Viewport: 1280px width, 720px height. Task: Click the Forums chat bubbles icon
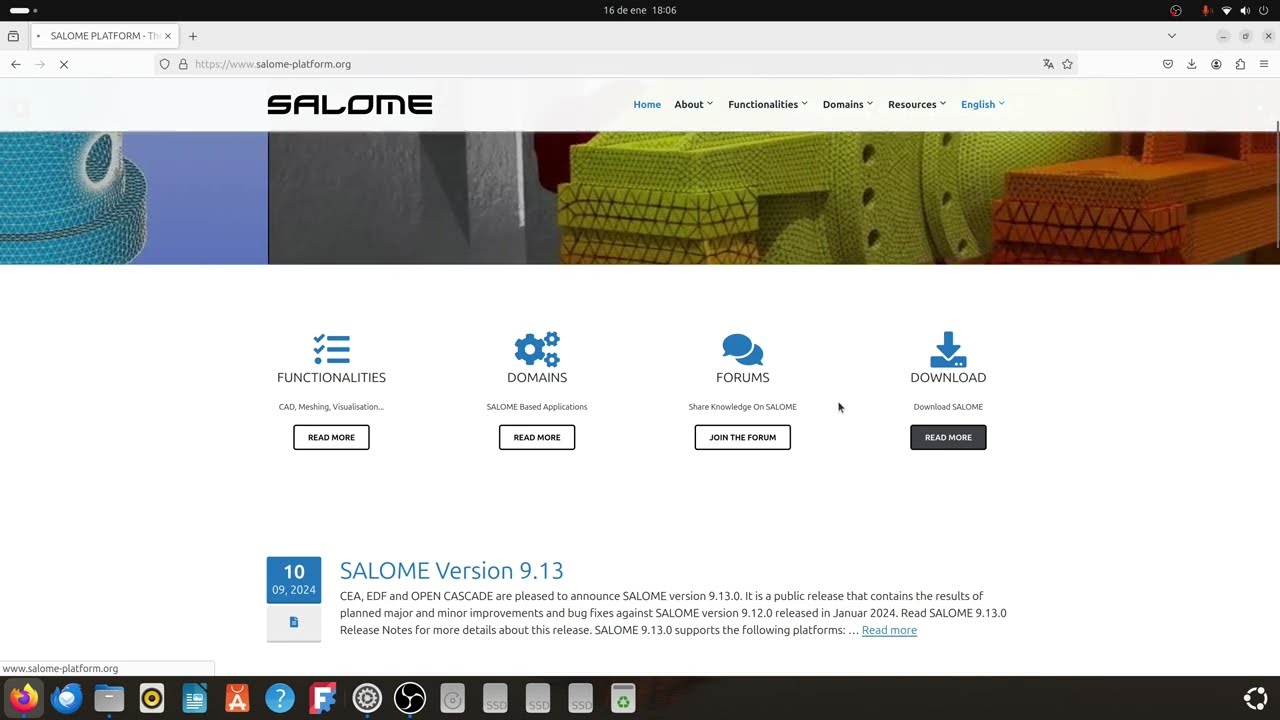(743, 349)
